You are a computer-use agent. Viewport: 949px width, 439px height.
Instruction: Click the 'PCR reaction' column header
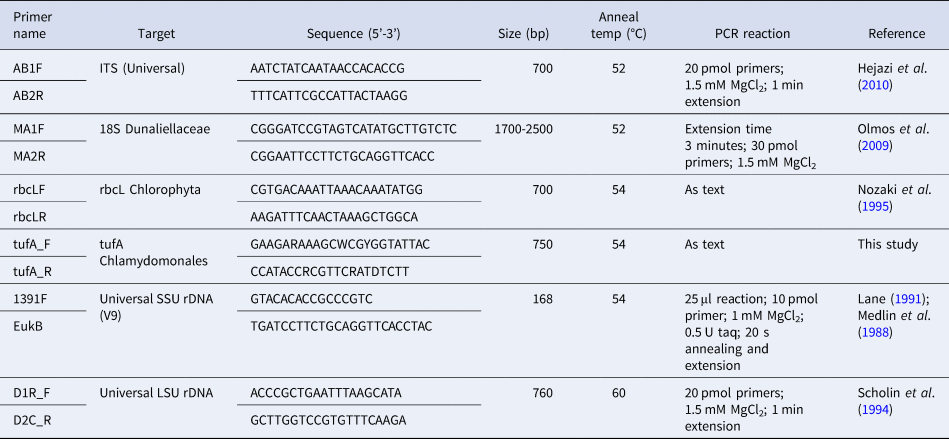coord(752,33)
